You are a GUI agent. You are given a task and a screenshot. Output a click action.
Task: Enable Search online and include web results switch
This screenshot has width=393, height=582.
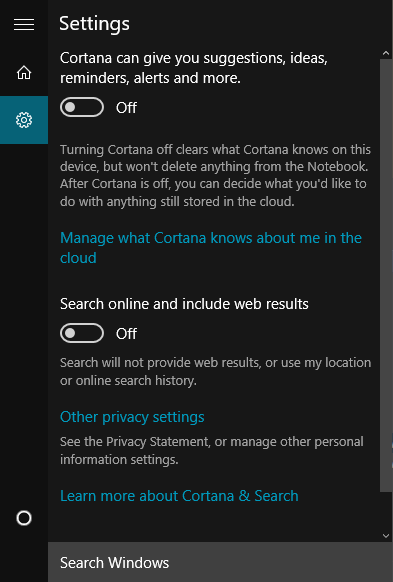pyautogui.click(x=82, y=333)
